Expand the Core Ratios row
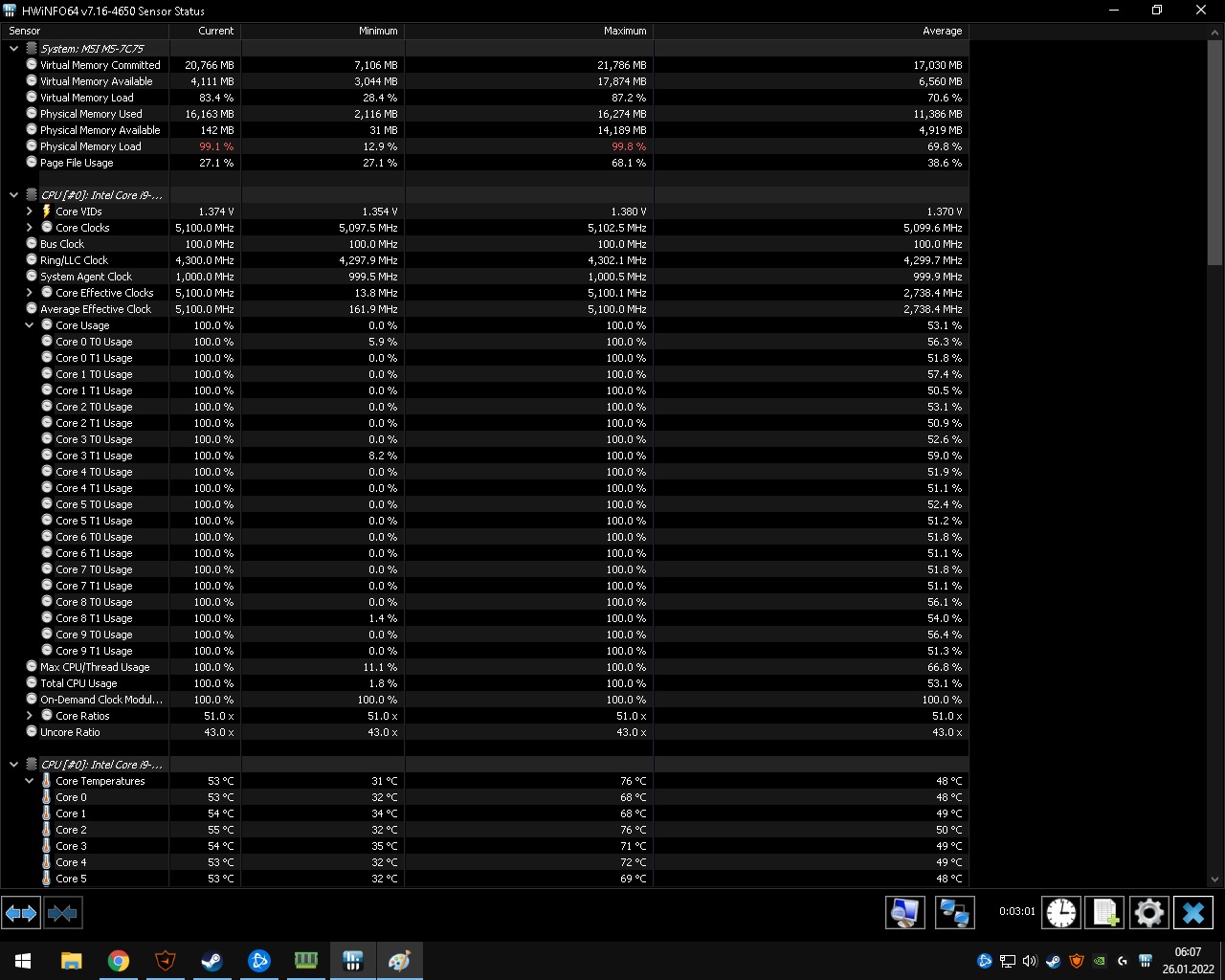This screenshot has width=1225, height=980. pos(30,716)
